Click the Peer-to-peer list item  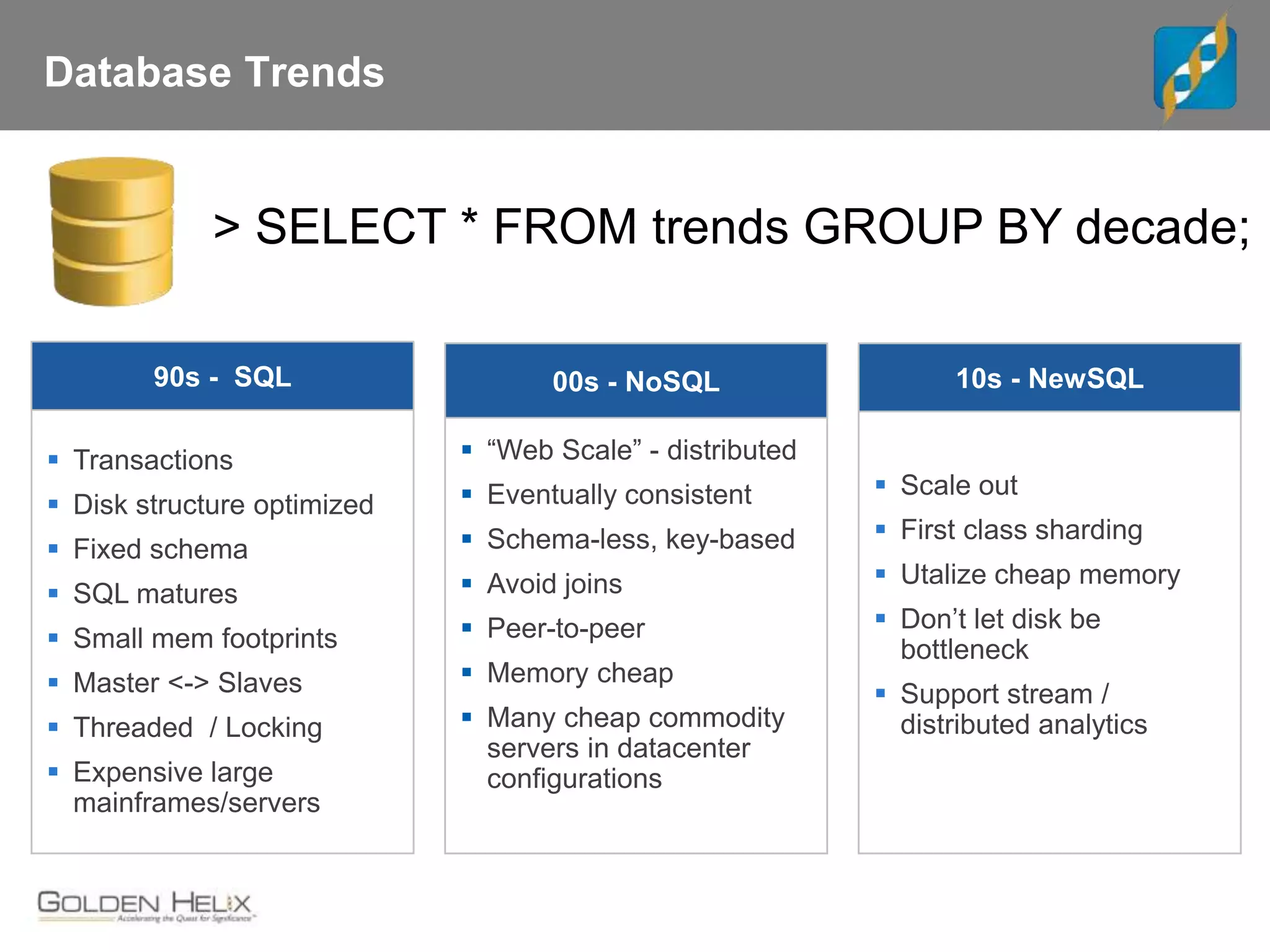click(x=566, y=628)
